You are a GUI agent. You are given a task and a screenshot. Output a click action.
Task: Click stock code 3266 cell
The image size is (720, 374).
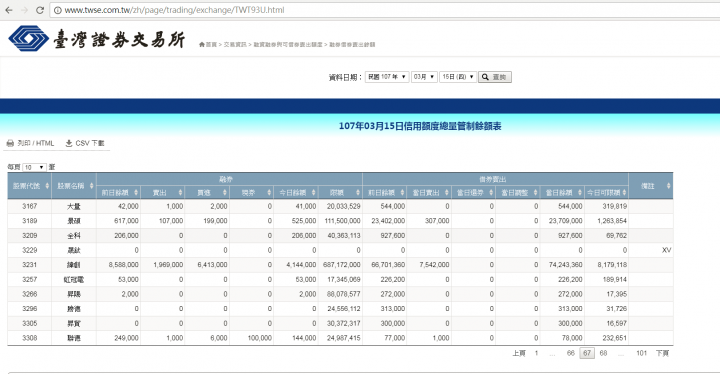[x=29, y=294]
